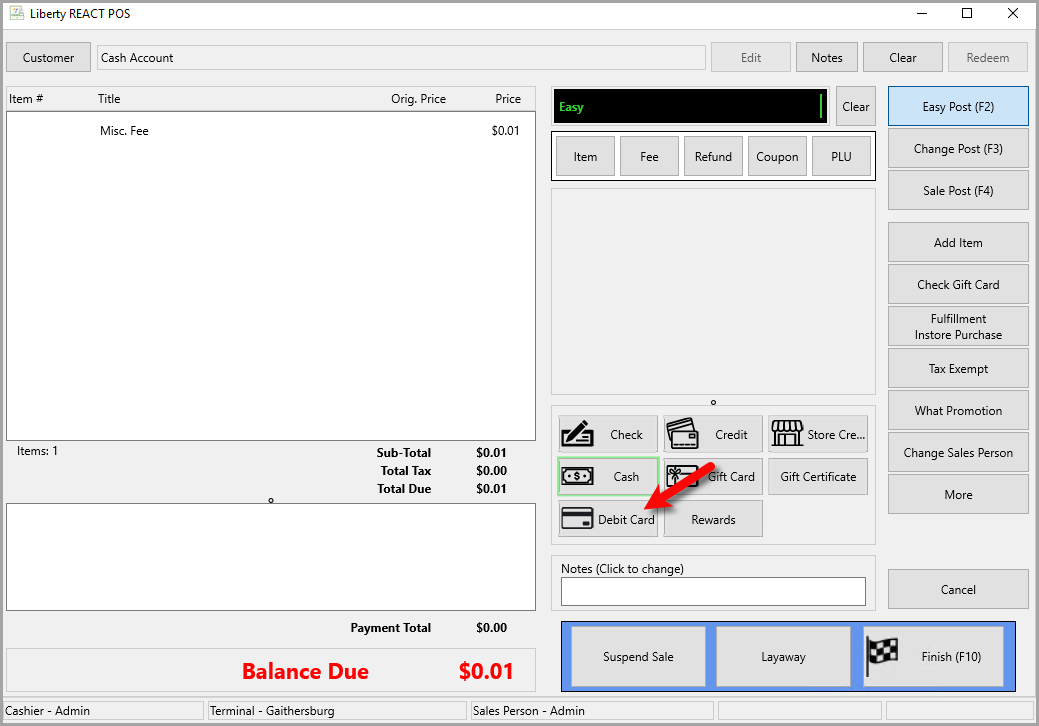Select the Fee entry type
1039x726 pixels.
[x=649, y=156]
